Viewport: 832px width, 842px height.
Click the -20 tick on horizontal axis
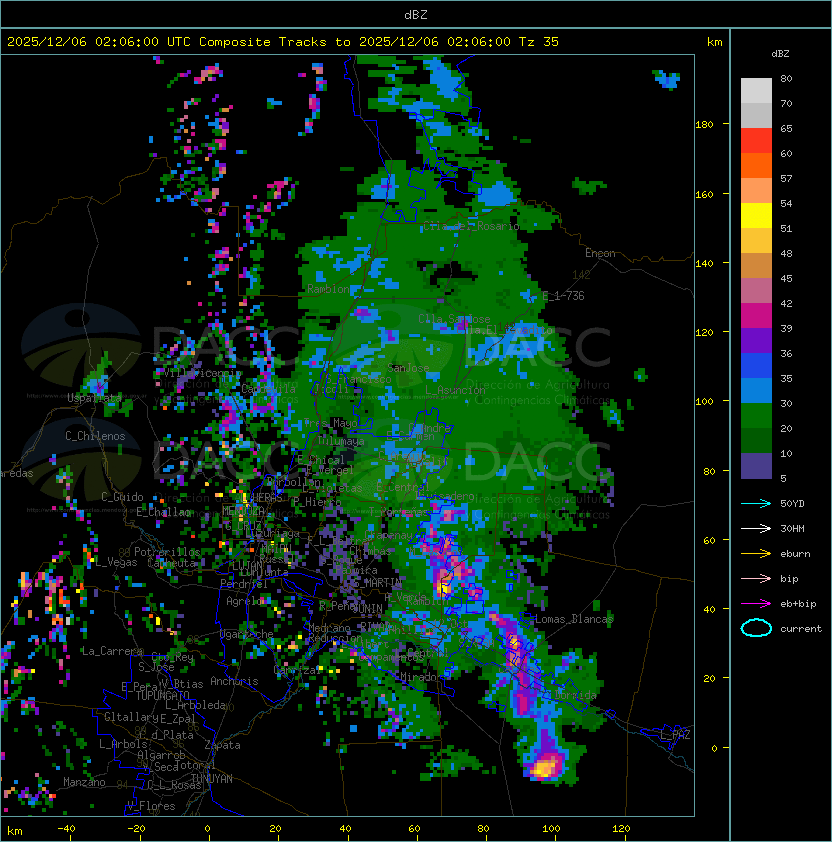point(136,829)
